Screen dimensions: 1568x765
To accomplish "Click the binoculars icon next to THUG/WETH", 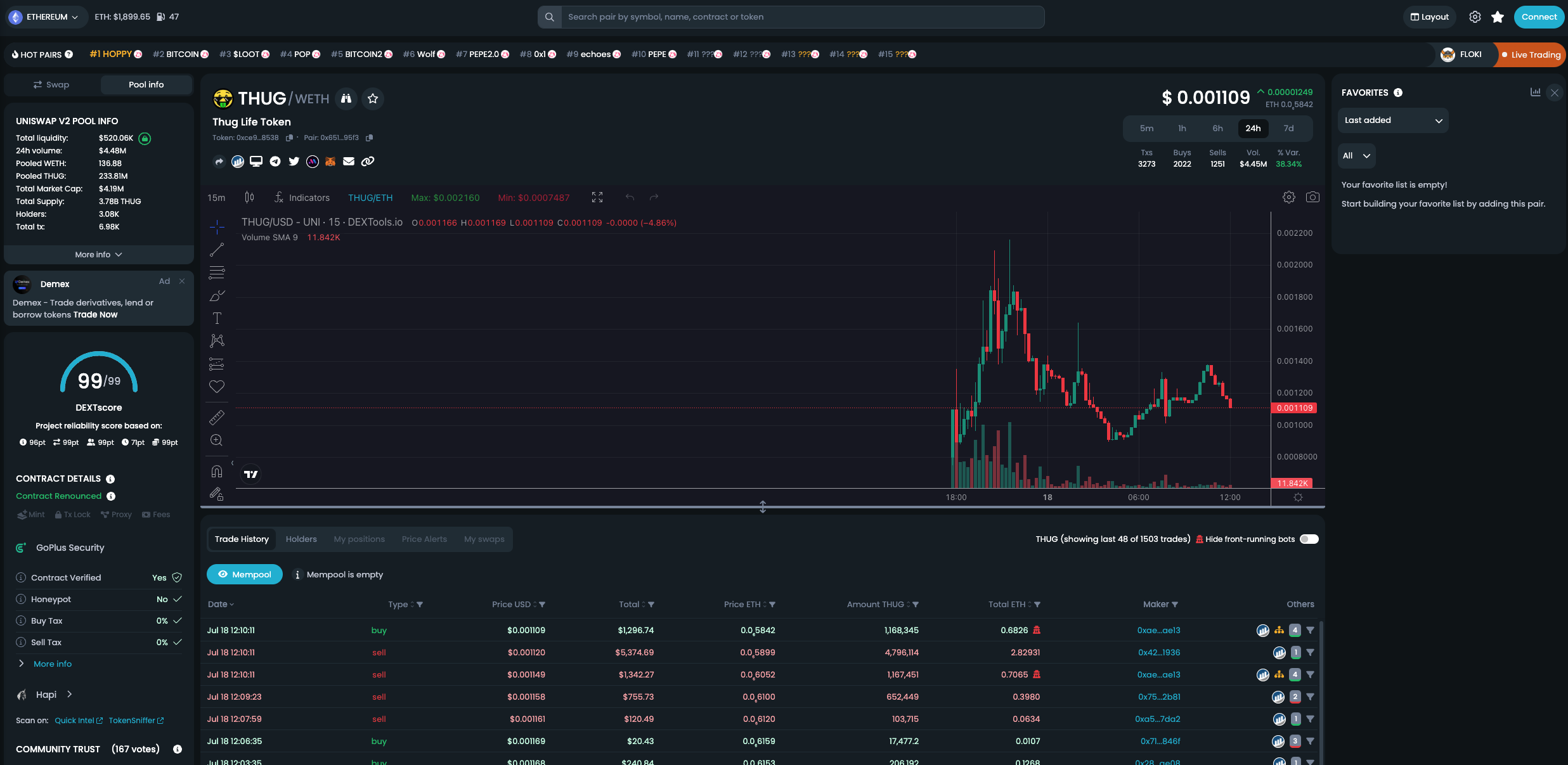I will [x=346, y=98].
